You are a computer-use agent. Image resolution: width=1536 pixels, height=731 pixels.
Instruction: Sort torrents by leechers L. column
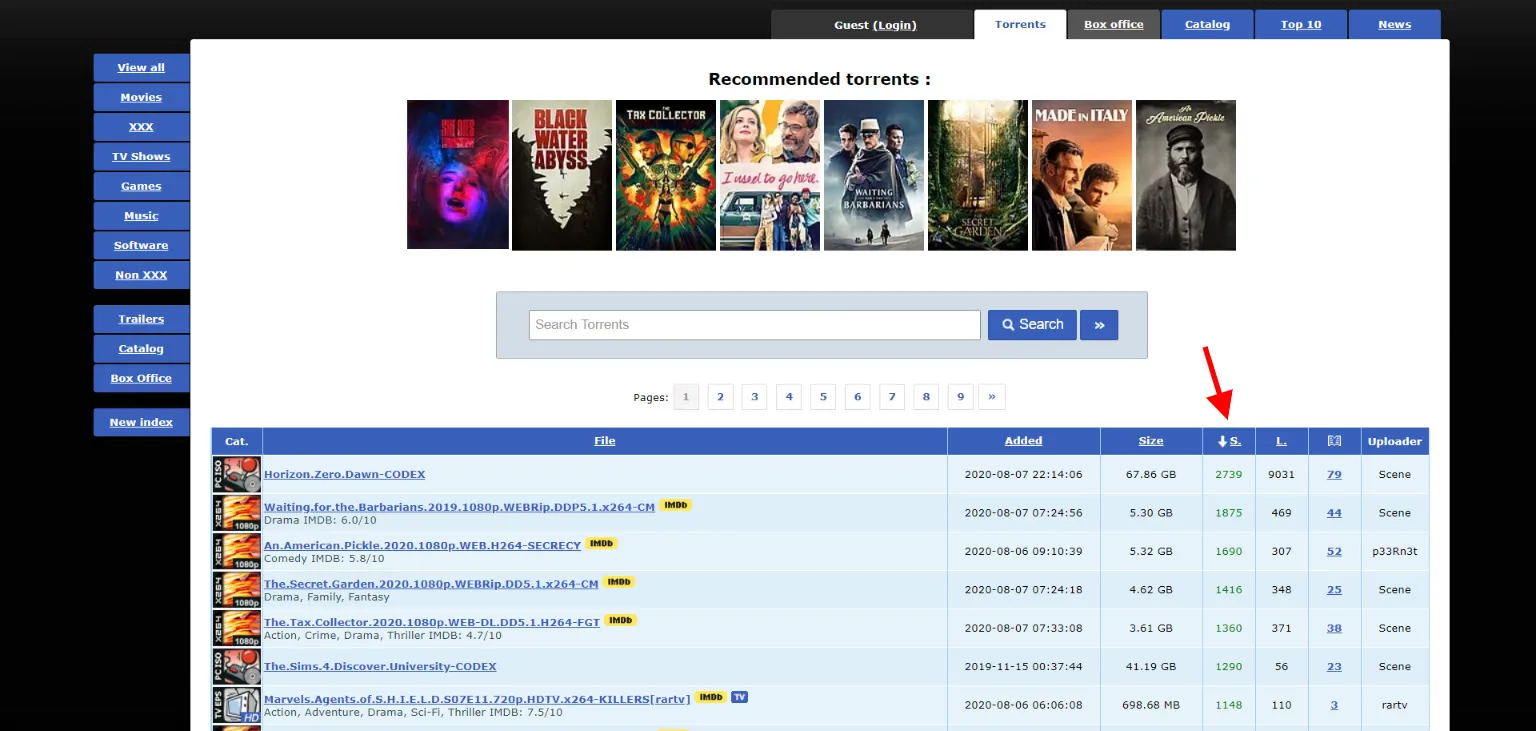(x=1281, y=441)
